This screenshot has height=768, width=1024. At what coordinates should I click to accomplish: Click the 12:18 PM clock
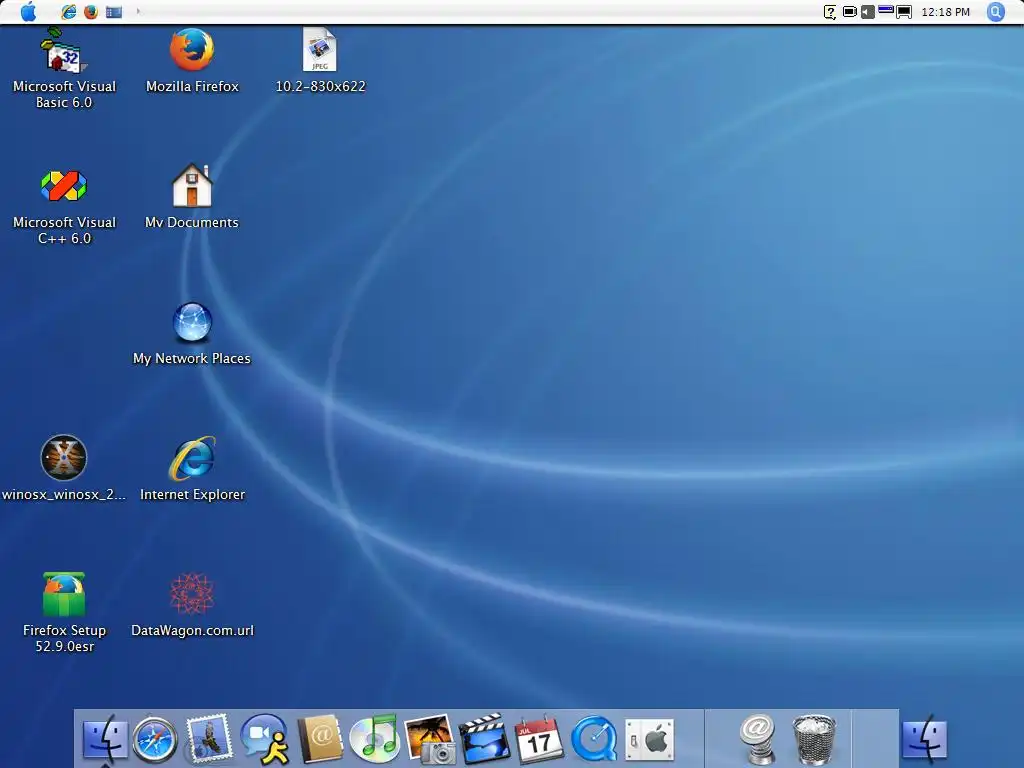945,12
